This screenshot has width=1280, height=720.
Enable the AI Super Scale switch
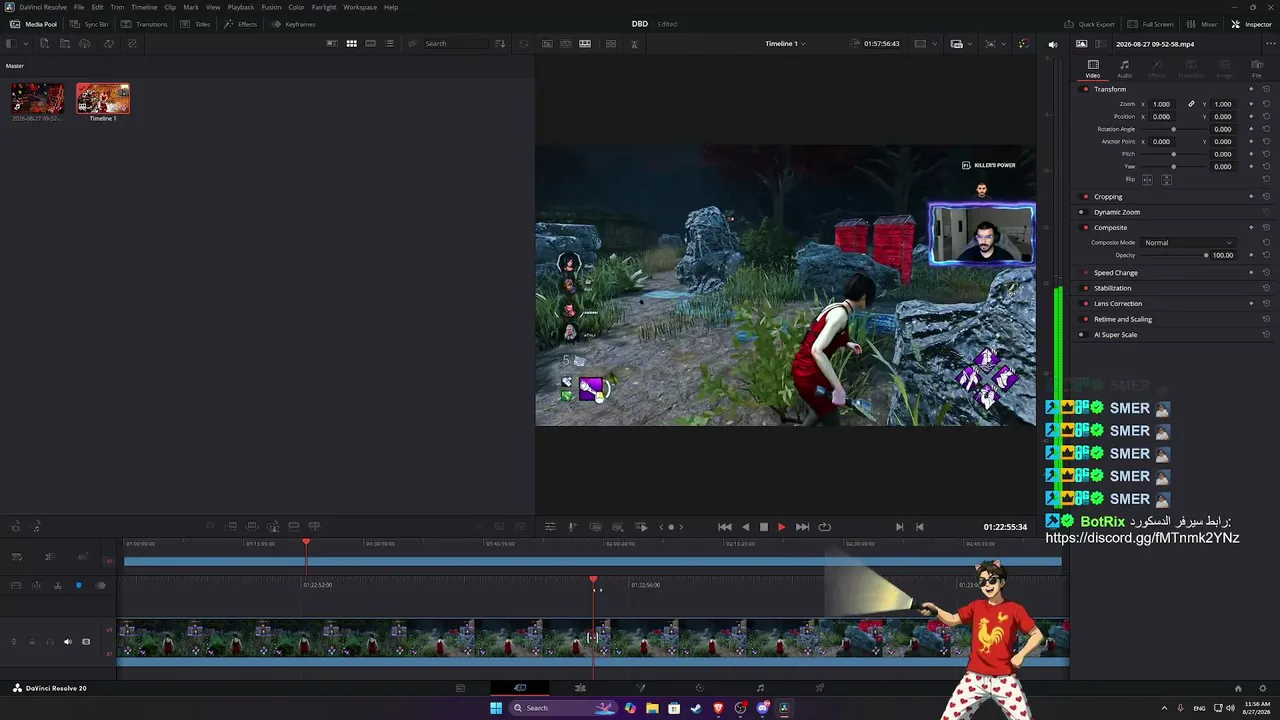point(1081,335)
